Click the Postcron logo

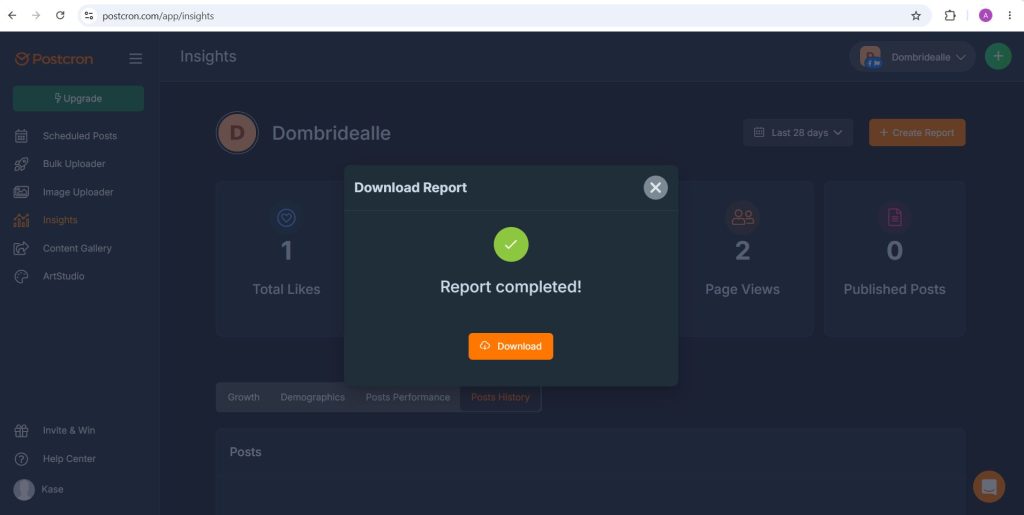(54, 59)
